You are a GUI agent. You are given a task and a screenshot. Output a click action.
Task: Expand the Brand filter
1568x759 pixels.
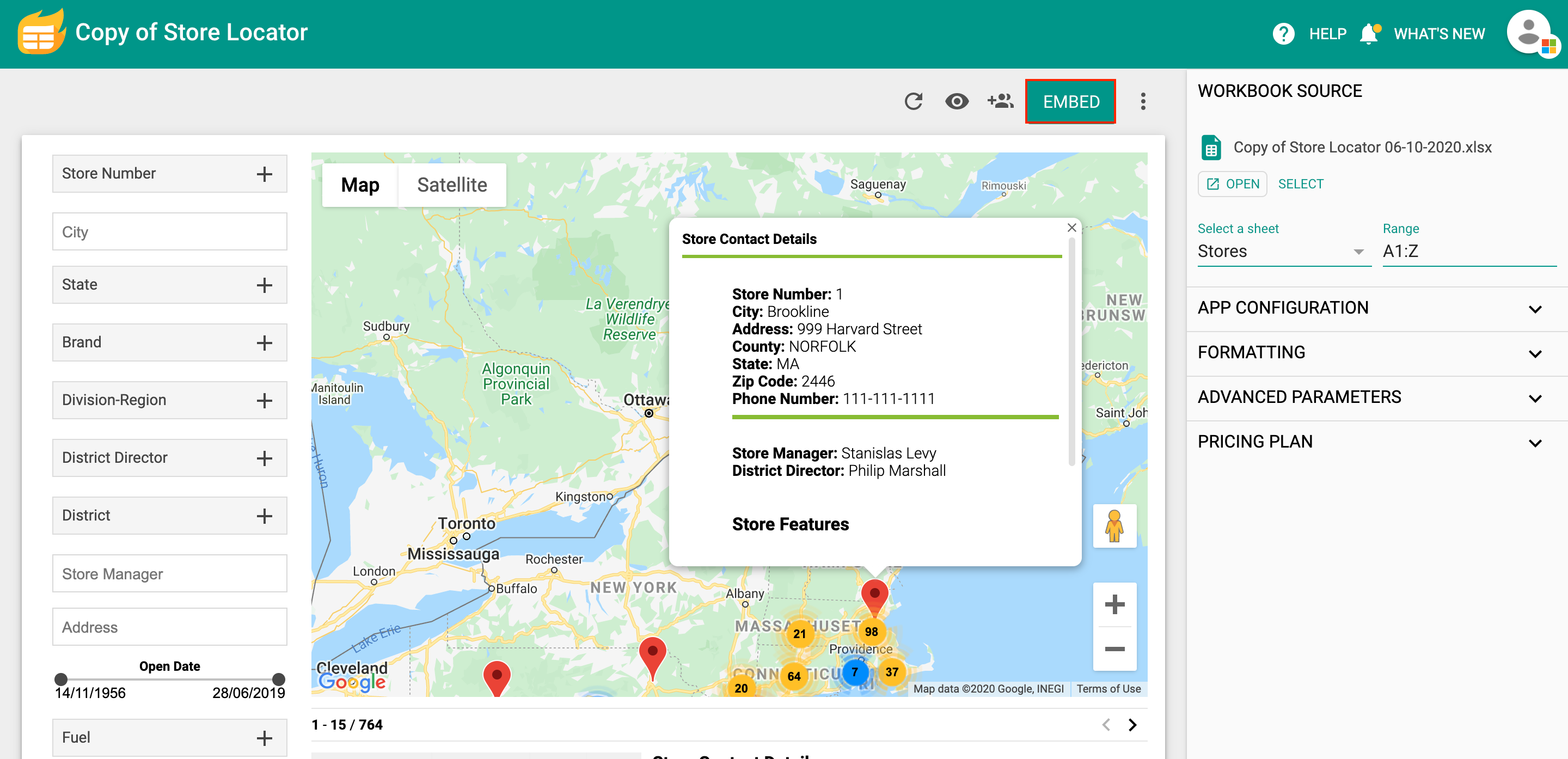coord(170,342)
